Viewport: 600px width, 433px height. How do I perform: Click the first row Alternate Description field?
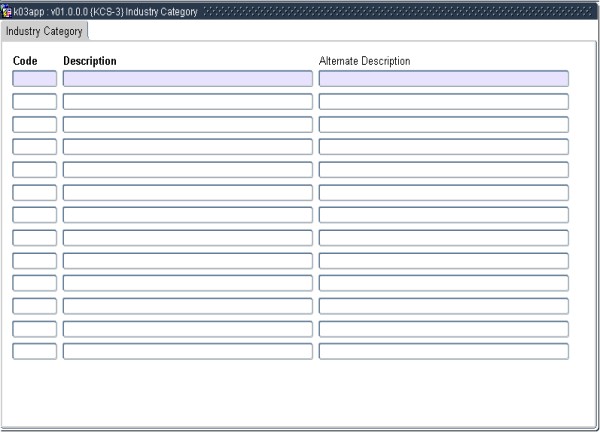(443, 78)
